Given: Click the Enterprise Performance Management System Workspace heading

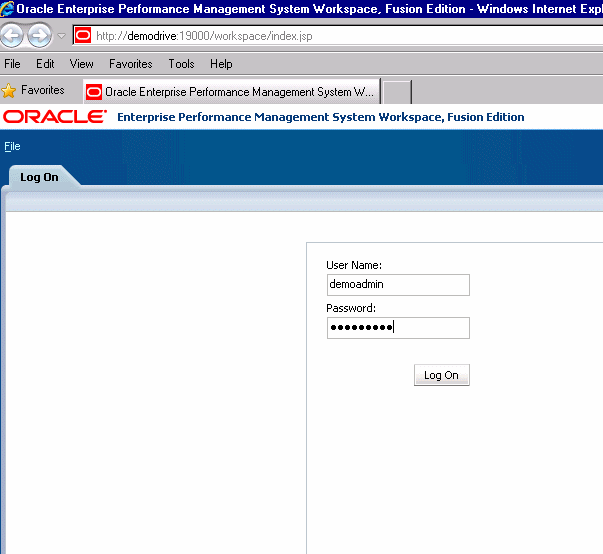Looking at the screenshot, I should point(321,117).
